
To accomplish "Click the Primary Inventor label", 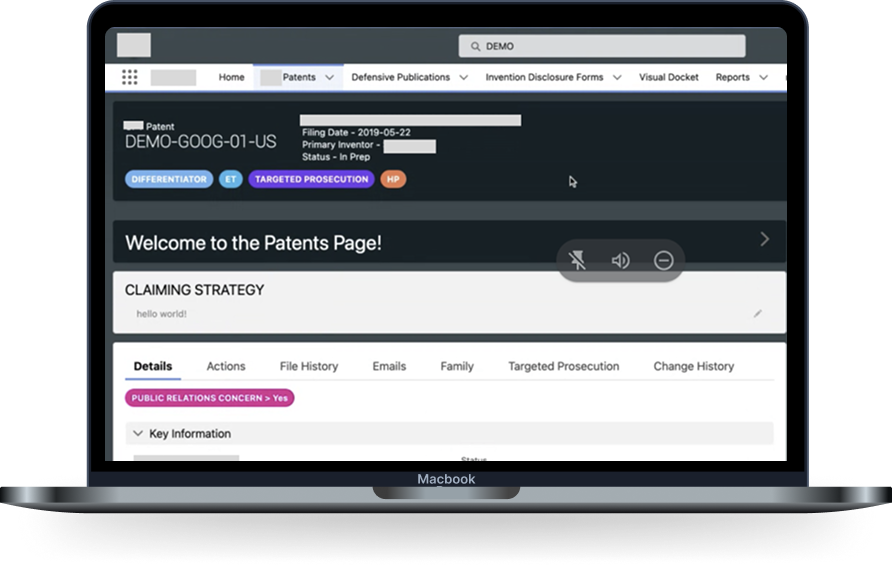I will tap(341, 145).
